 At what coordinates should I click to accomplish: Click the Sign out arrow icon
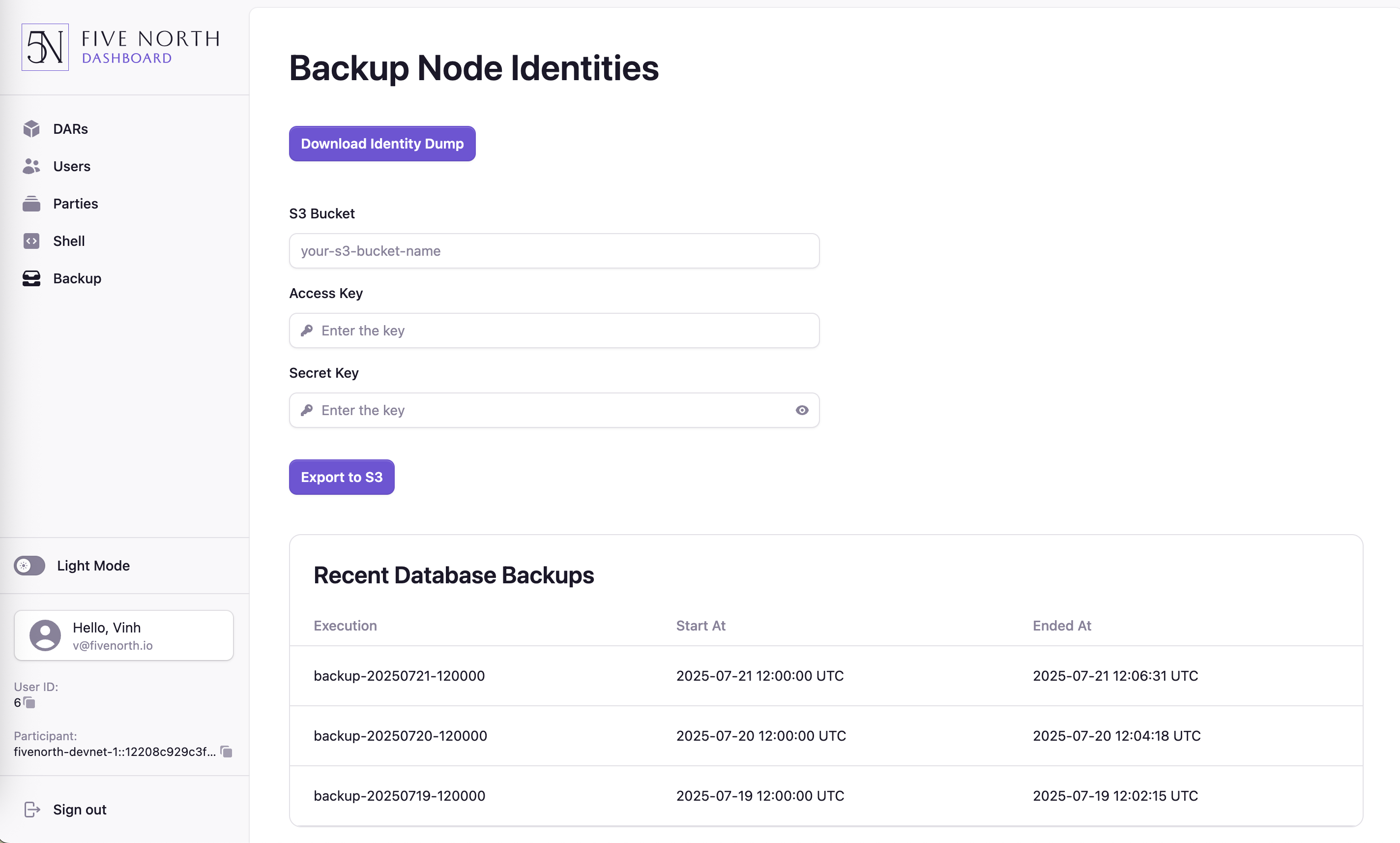[x=32, y=810]
